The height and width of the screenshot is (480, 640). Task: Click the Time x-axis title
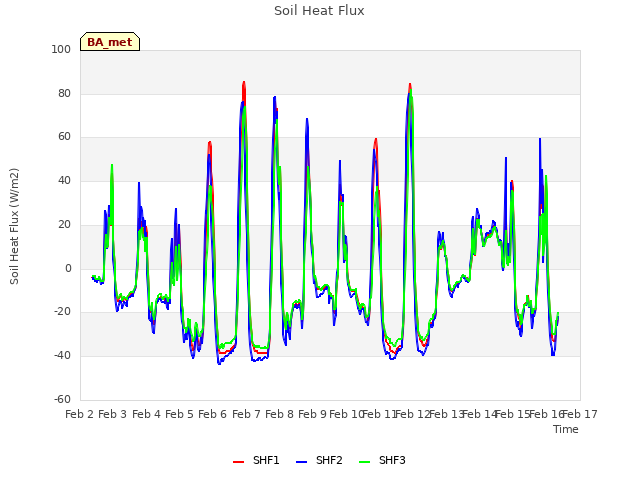point(566,429)
